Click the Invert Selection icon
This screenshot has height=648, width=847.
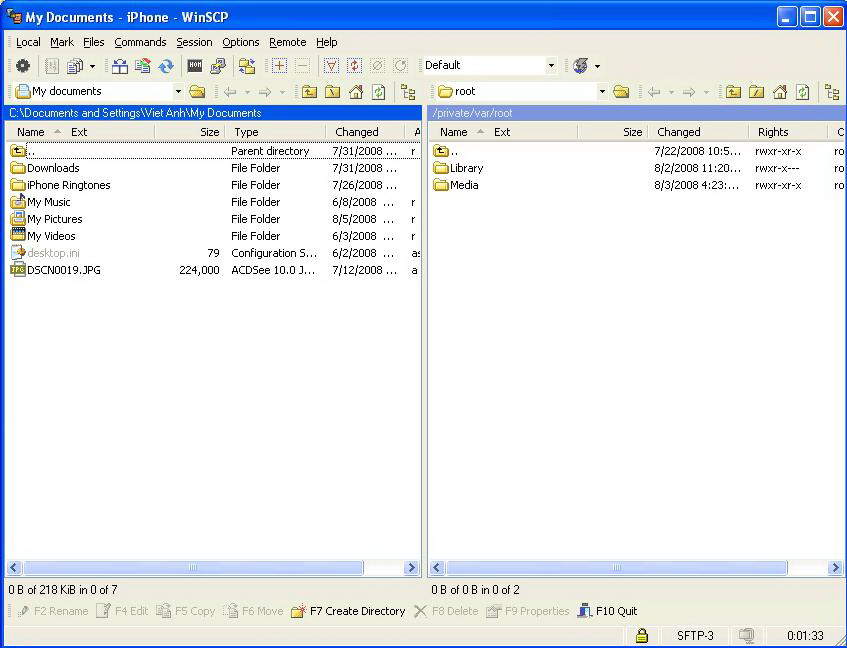354,66
